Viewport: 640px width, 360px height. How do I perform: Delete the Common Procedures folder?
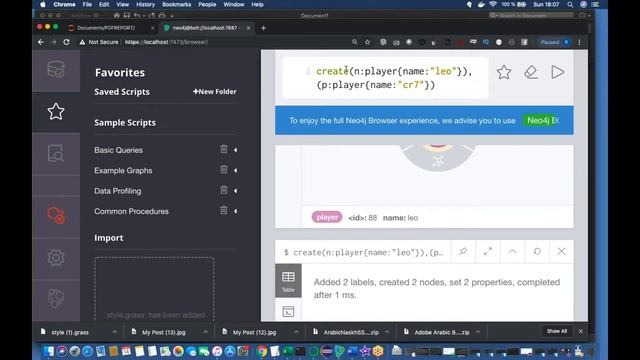coord(224,210)
